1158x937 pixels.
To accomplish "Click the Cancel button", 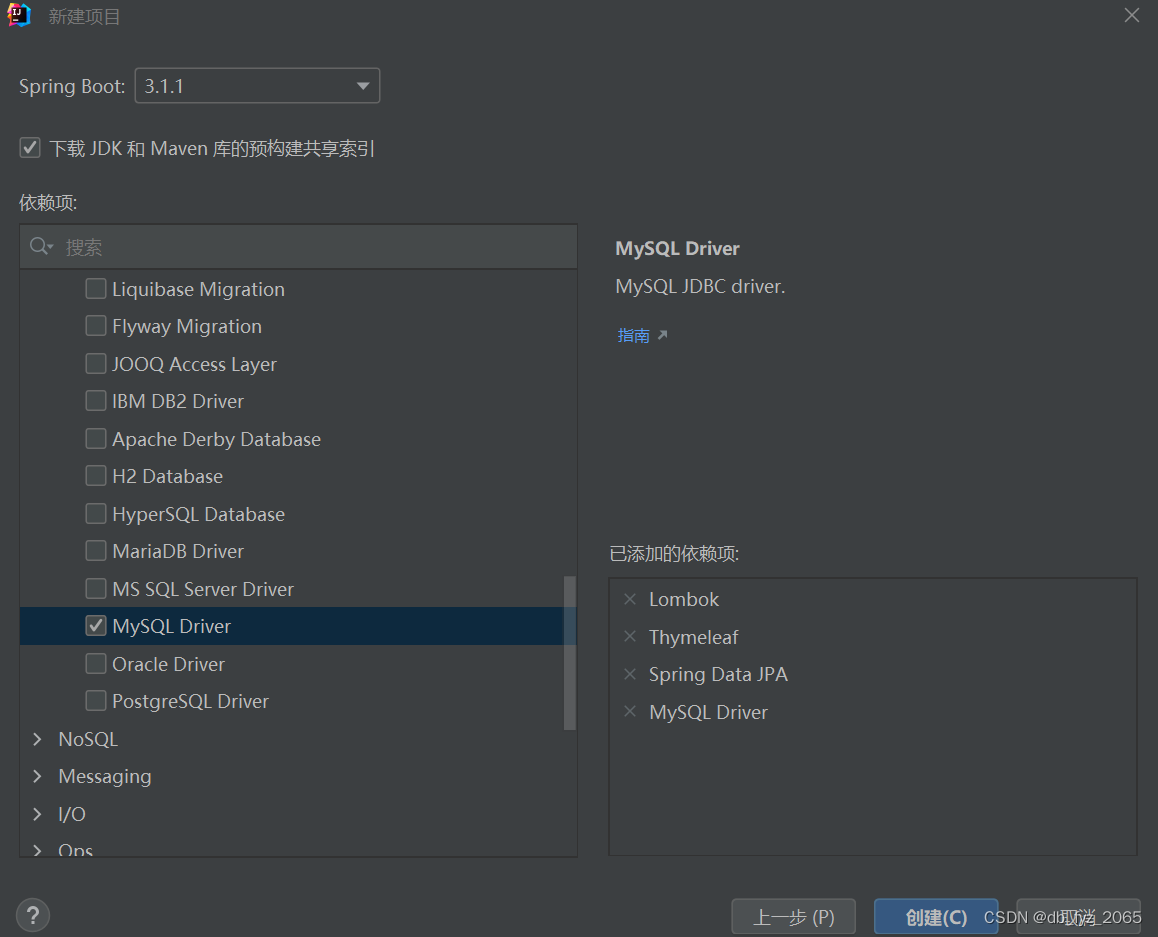I will (x=1078, y=917).
